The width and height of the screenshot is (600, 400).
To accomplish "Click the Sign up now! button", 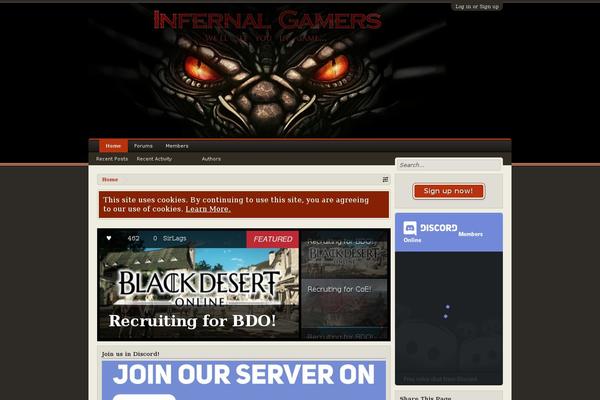I will (x=448, y=191).
